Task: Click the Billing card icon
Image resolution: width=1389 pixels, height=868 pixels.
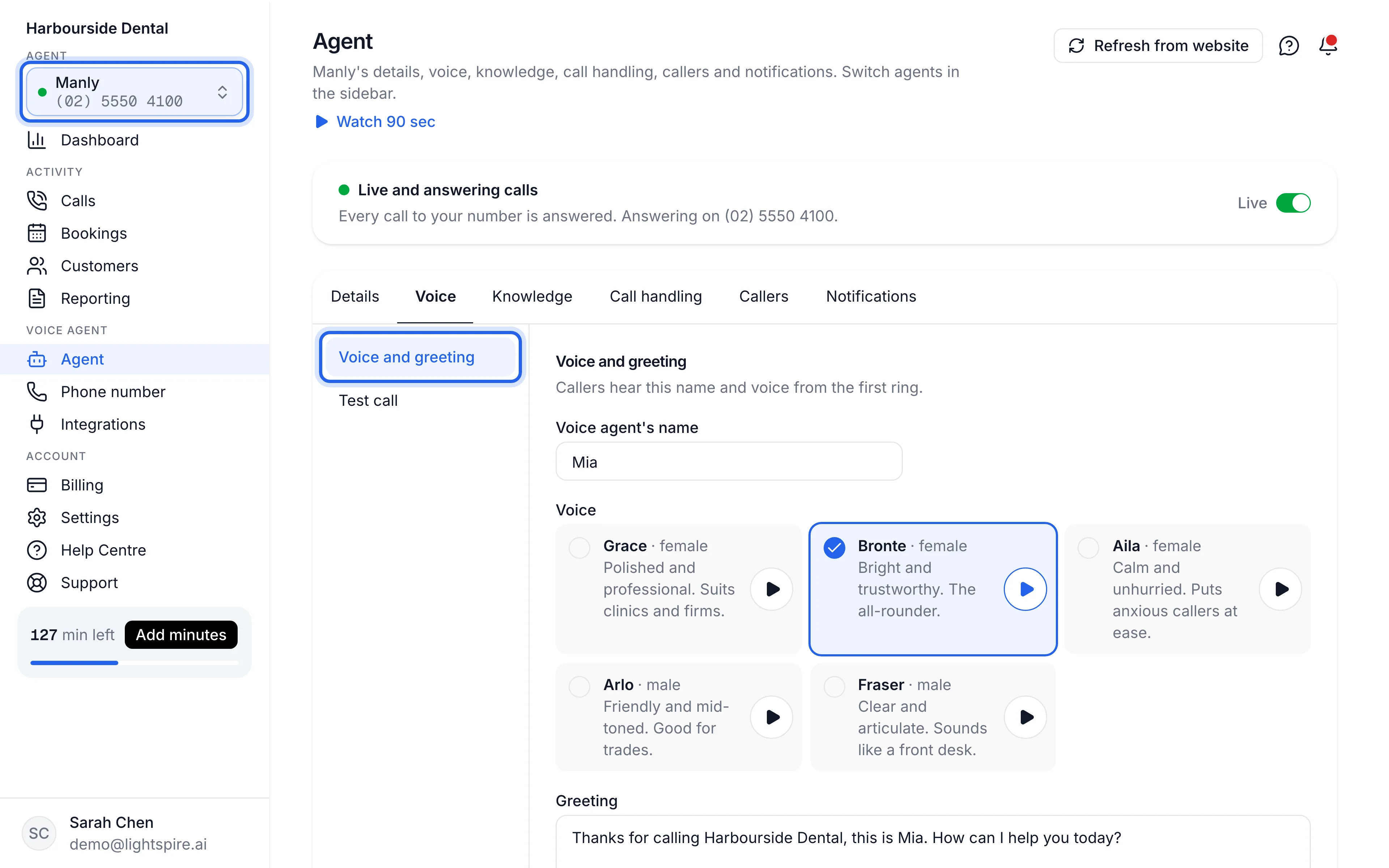Action: pos(37,485)
